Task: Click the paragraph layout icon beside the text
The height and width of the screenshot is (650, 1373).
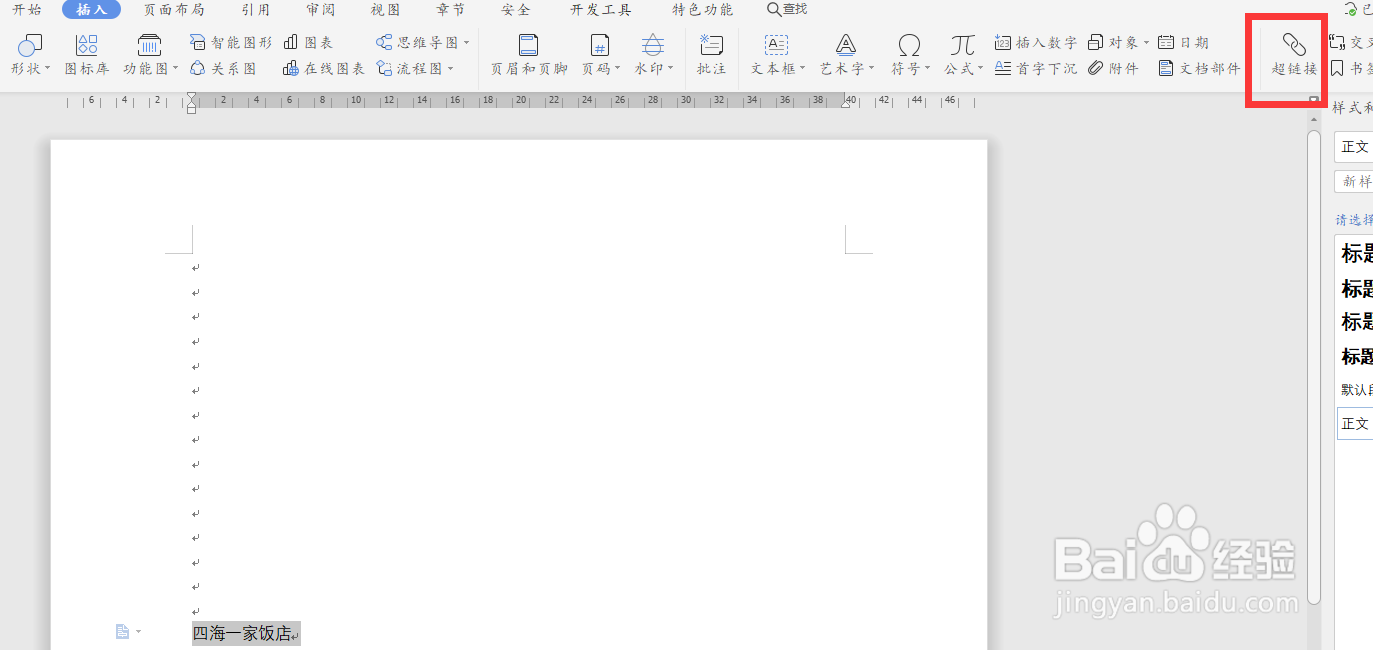Action: [x=122, y=631]
